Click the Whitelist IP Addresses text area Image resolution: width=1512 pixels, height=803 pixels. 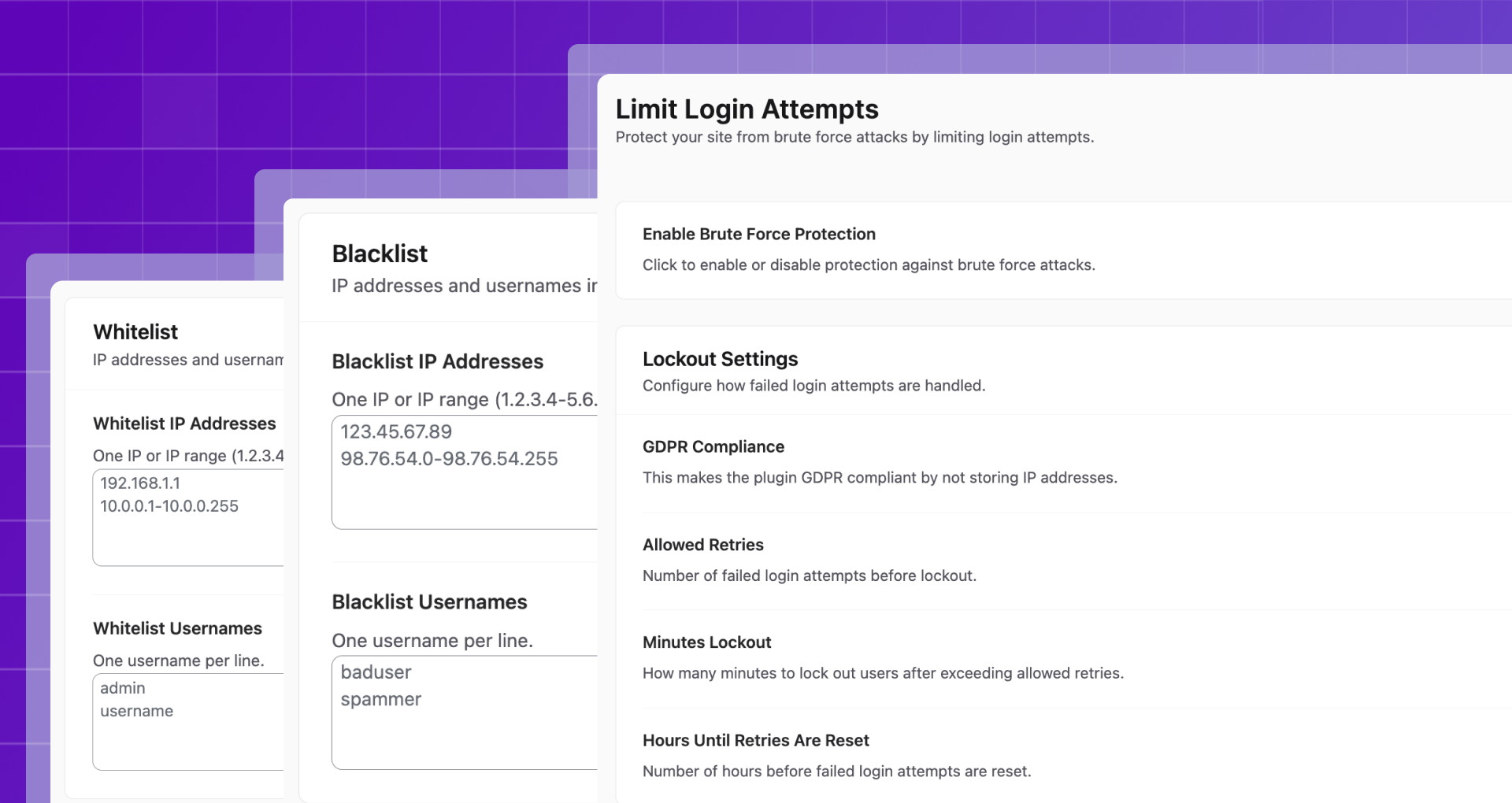[x=188, y=517]
